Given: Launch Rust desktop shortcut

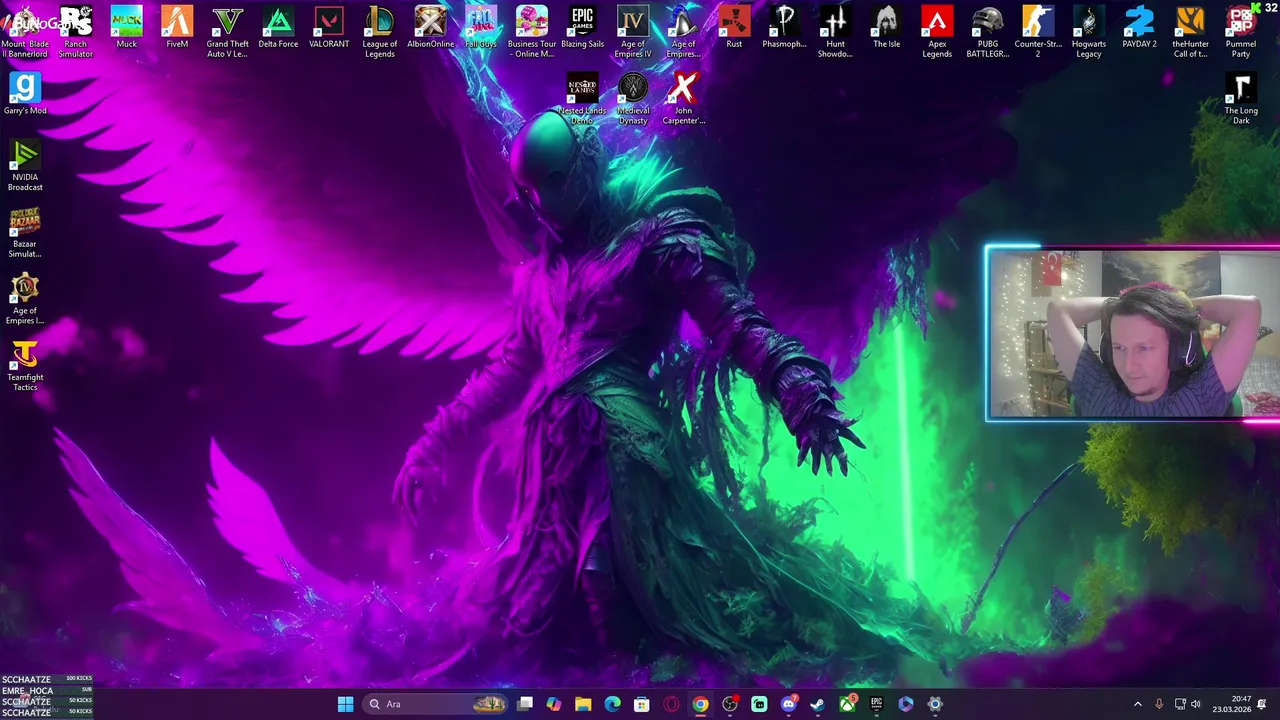Looking at the screenshot, I should (x=734, y=28).
